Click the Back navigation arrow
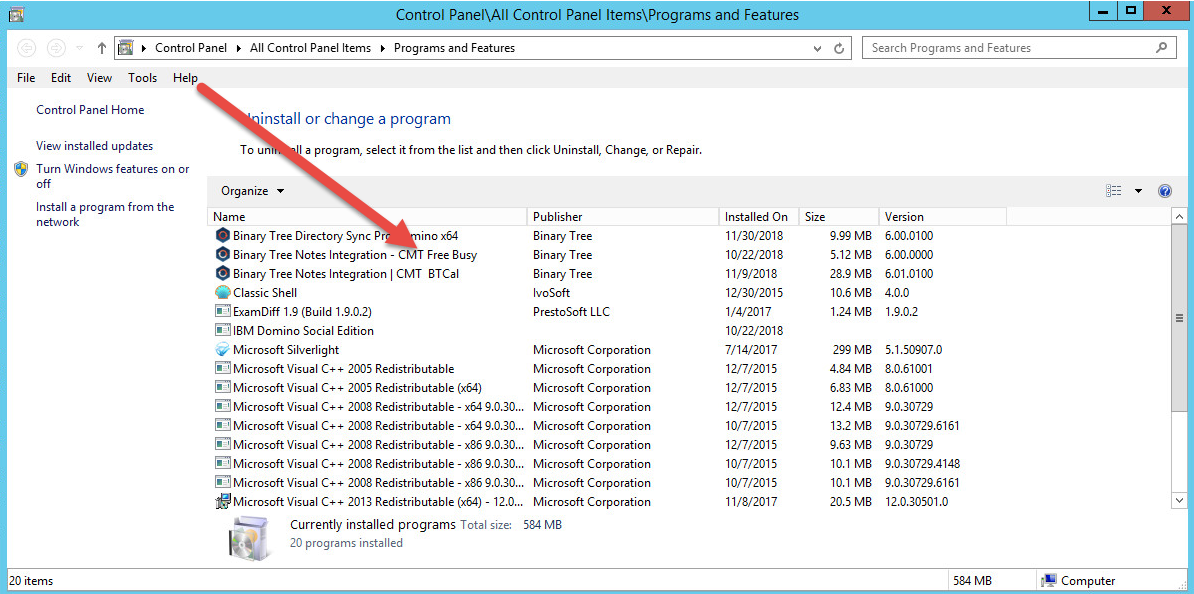The image size is (1194, 594). [27, 48]
